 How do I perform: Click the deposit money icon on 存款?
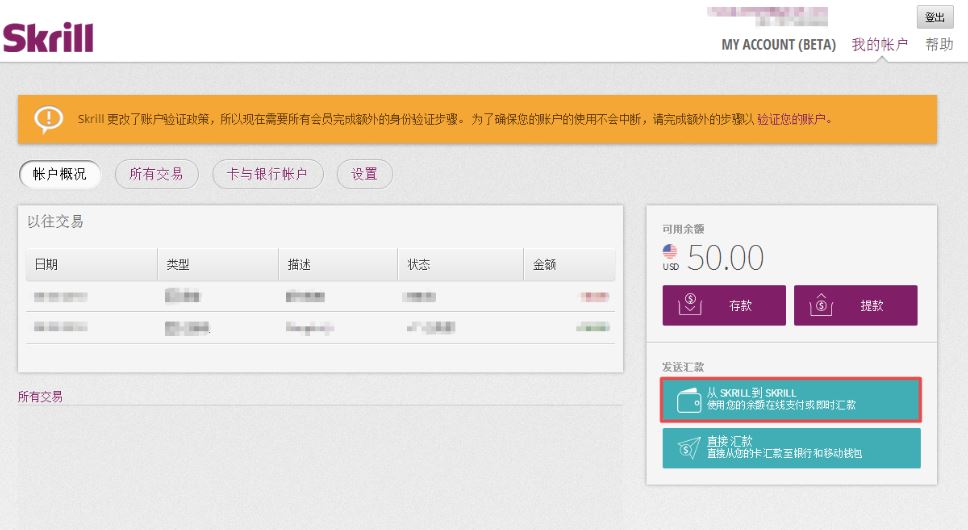[690, 304]
